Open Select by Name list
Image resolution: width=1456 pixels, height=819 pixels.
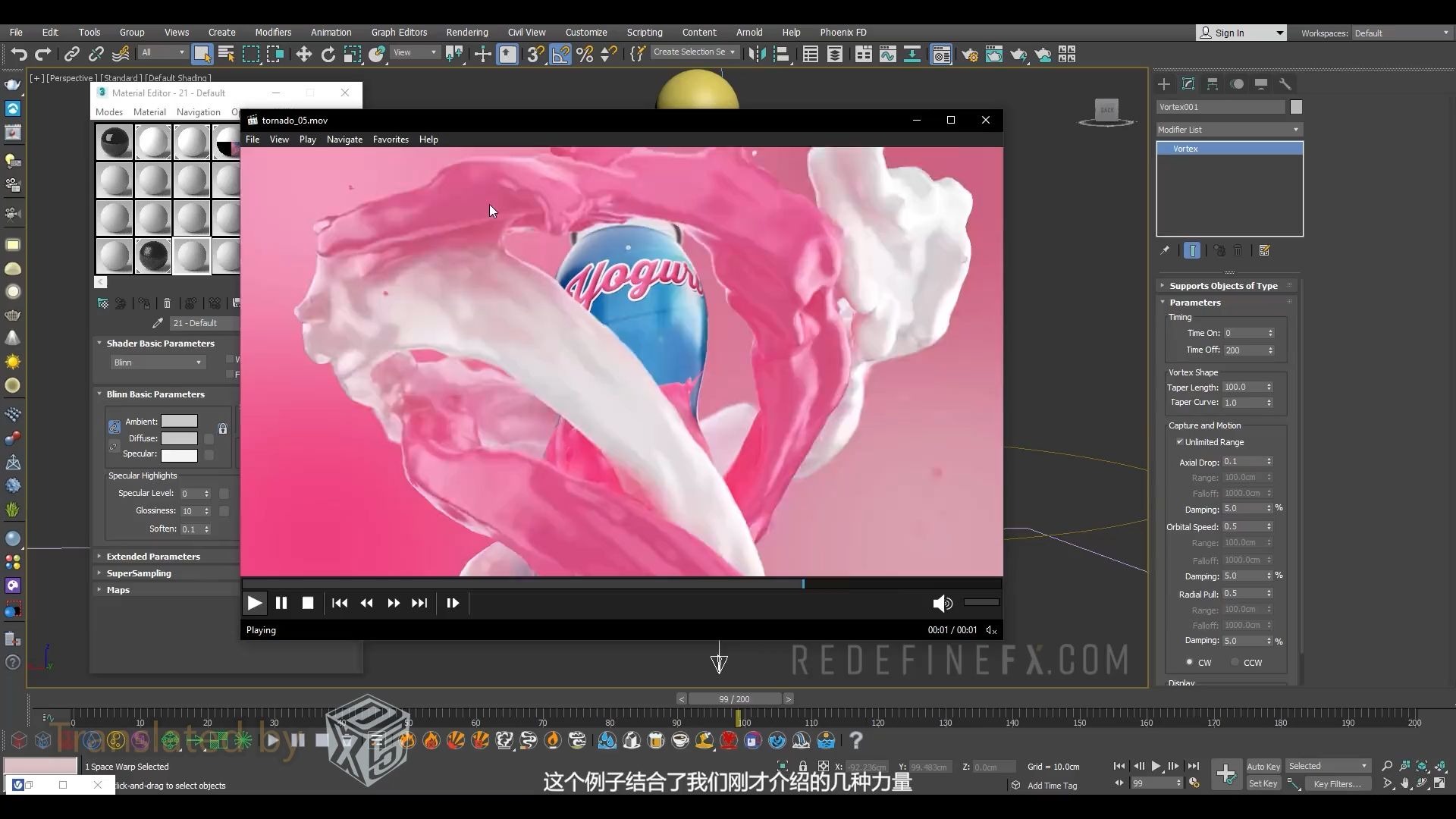click(226, 54)
